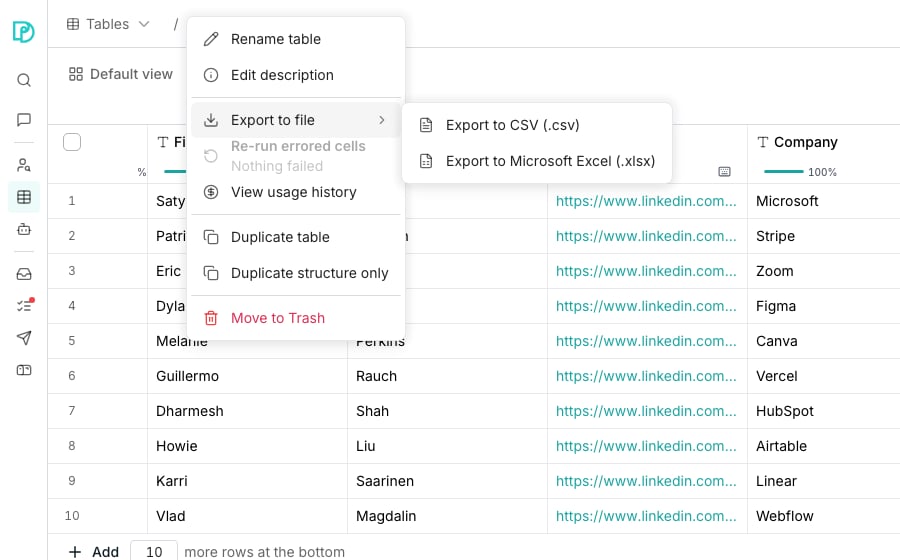Click the Company column 100% progress bar
This screenshot has width=900, height=560.
783,172
